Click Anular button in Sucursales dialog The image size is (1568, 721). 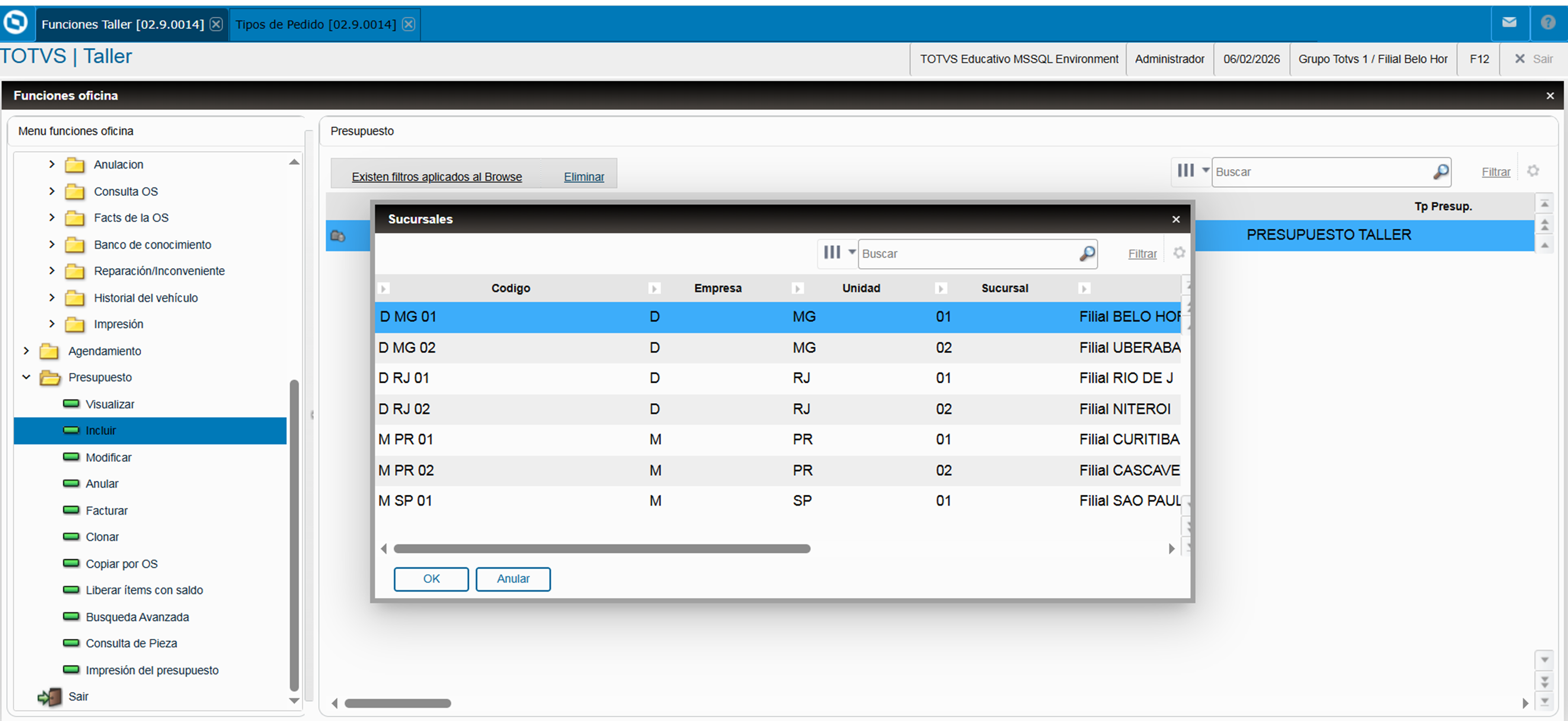[x=512, y=579]
